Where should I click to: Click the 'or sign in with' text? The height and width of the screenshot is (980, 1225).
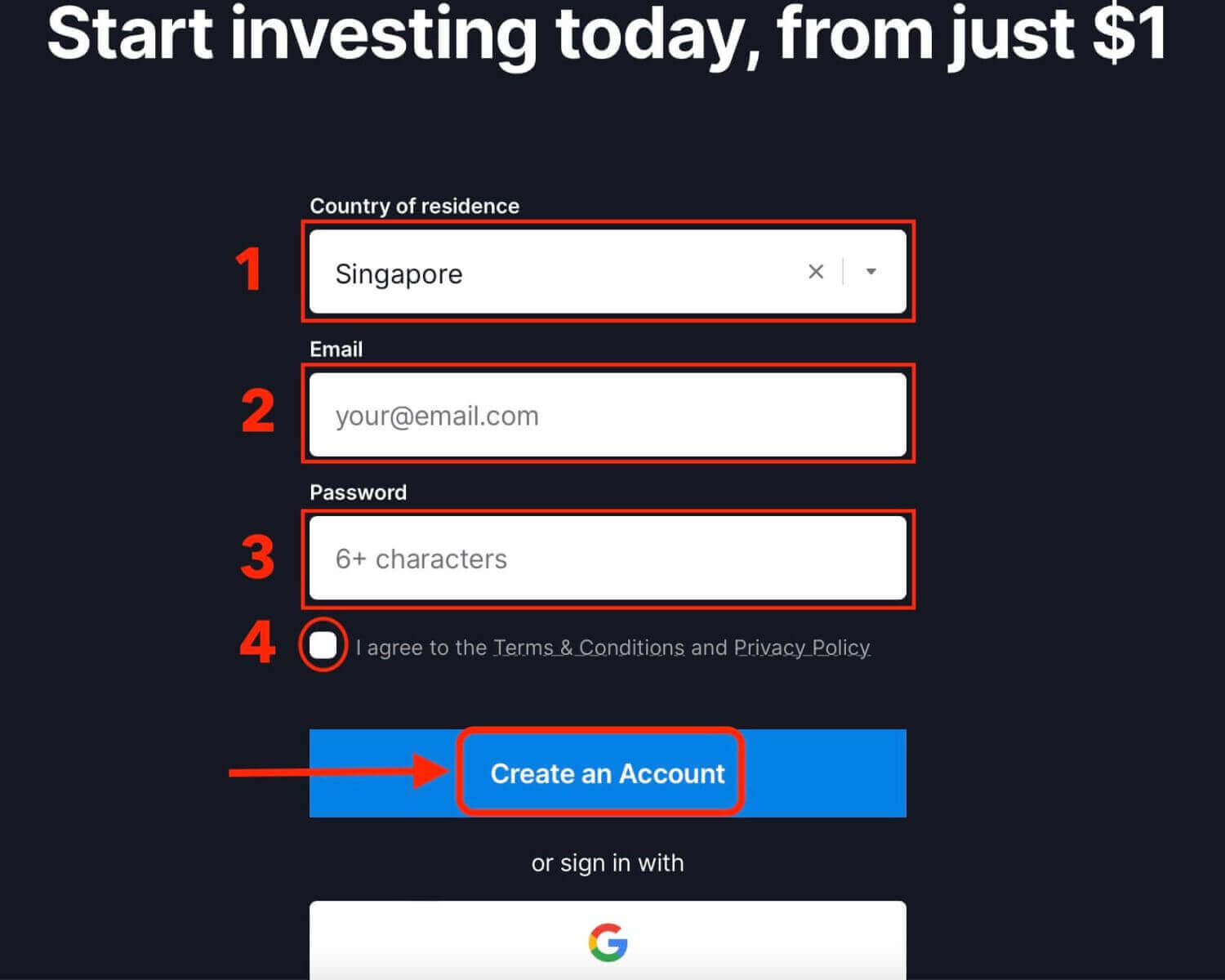coord(608,863)
